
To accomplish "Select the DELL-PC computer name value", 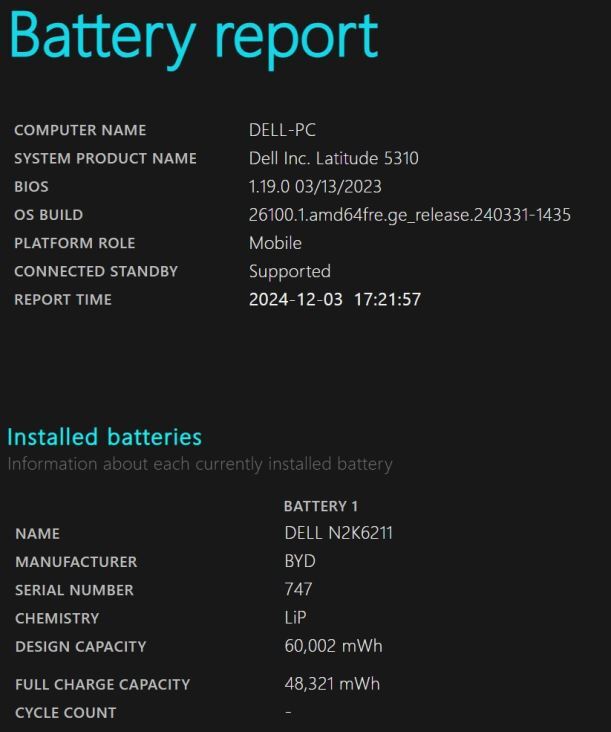I will coord(282,130).
